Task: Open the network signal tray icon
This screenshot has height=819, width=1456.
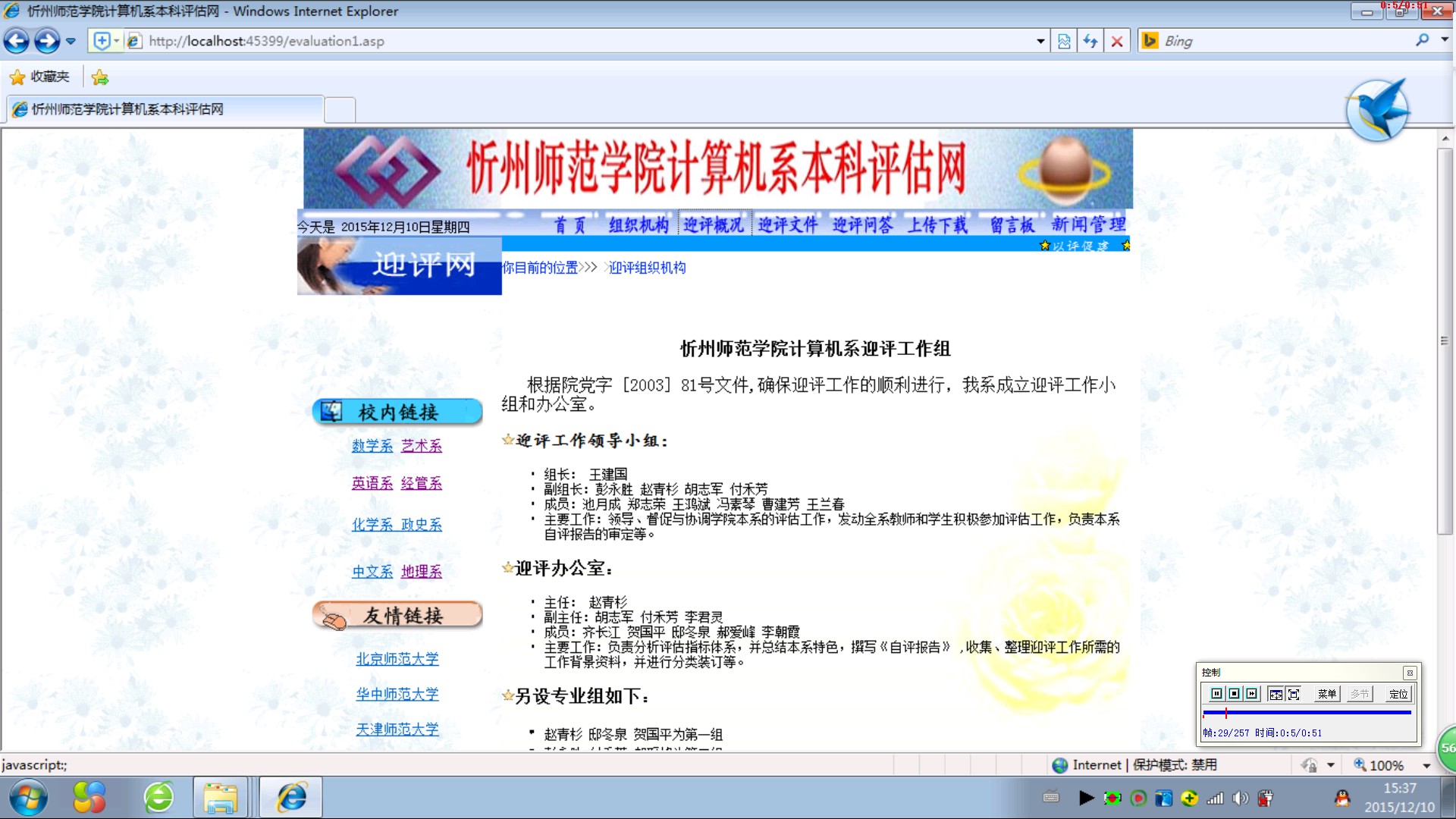Action: pos(1215,798)
